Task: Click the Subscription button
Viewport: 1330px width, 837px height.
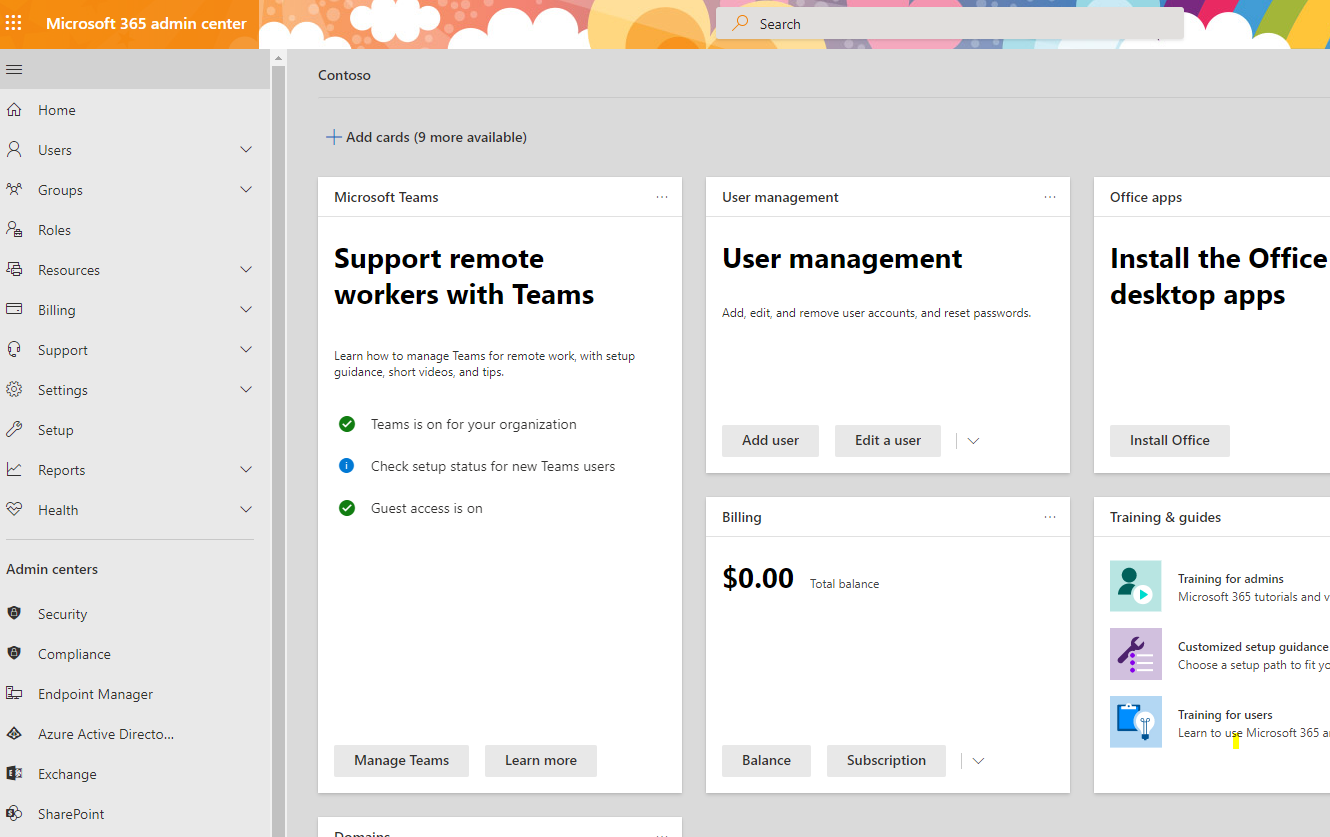Action: click(x=886, y=761)
